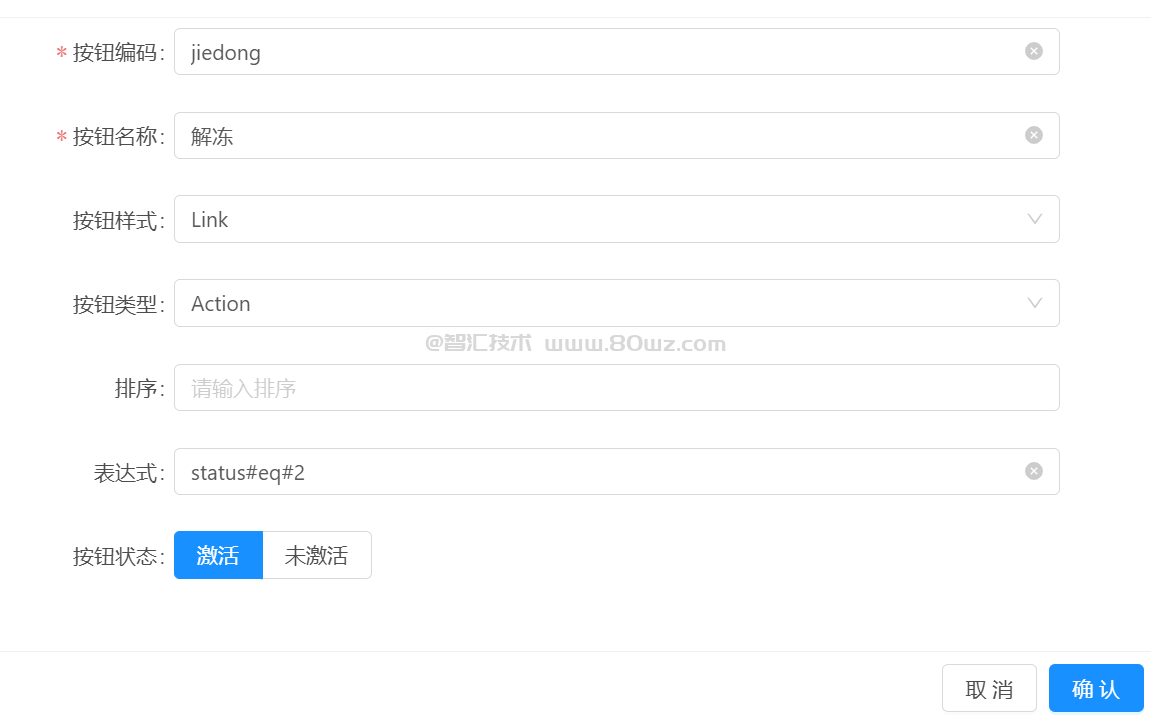
Task: Open the Action type select box
Action: (x=617, y=303)
